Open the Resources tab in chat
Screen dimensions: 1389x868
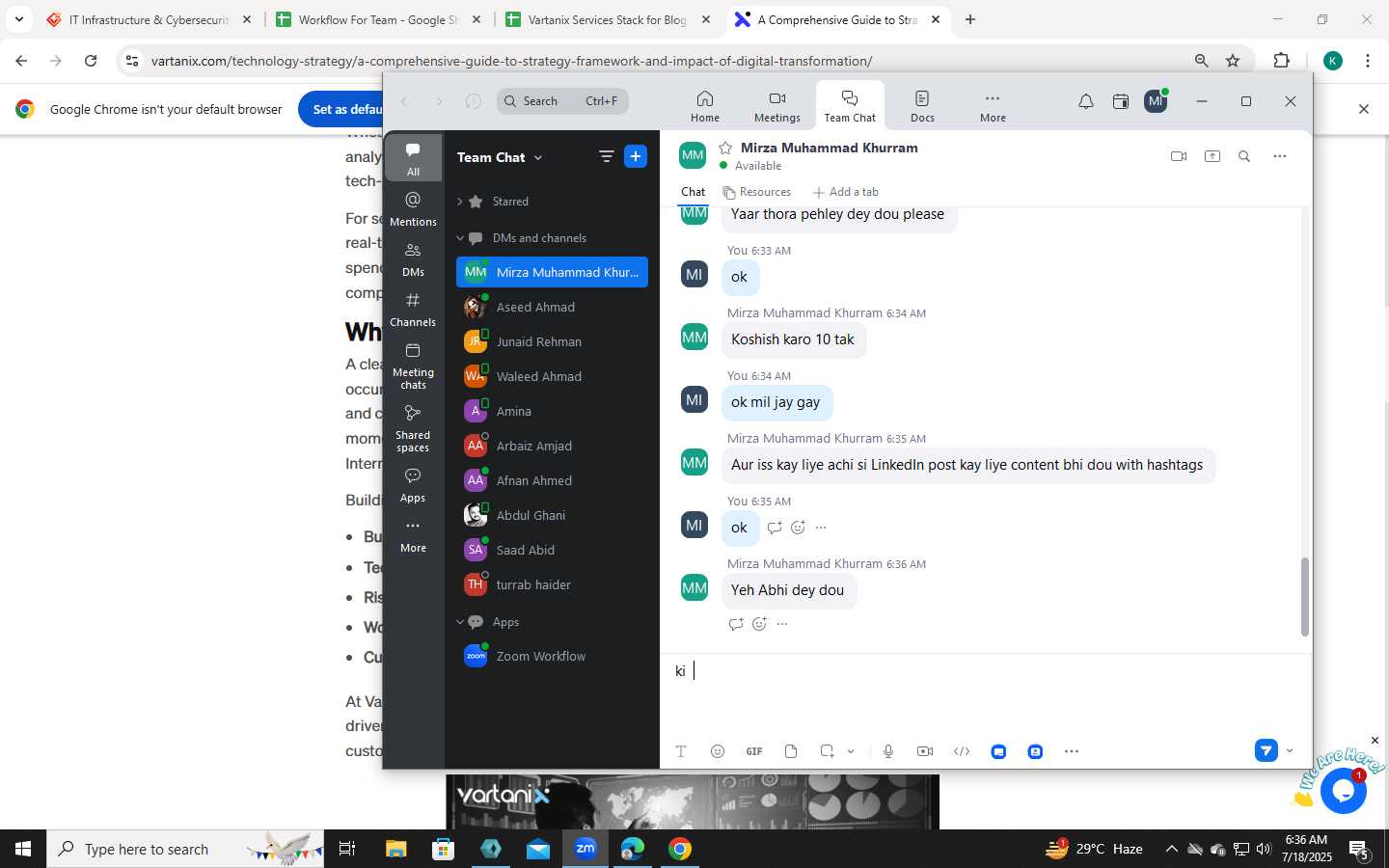click(x=757, y=192)
